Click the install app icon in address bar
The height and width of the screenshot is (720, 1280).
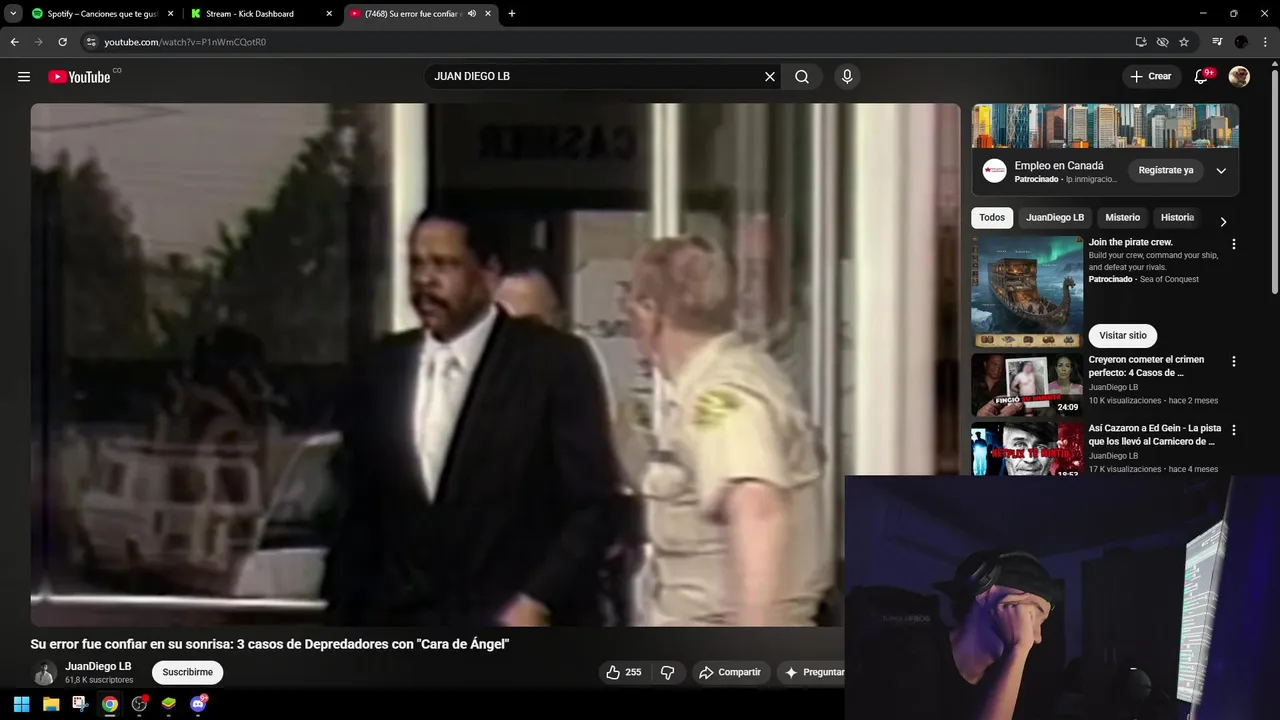pos(1141,42)
